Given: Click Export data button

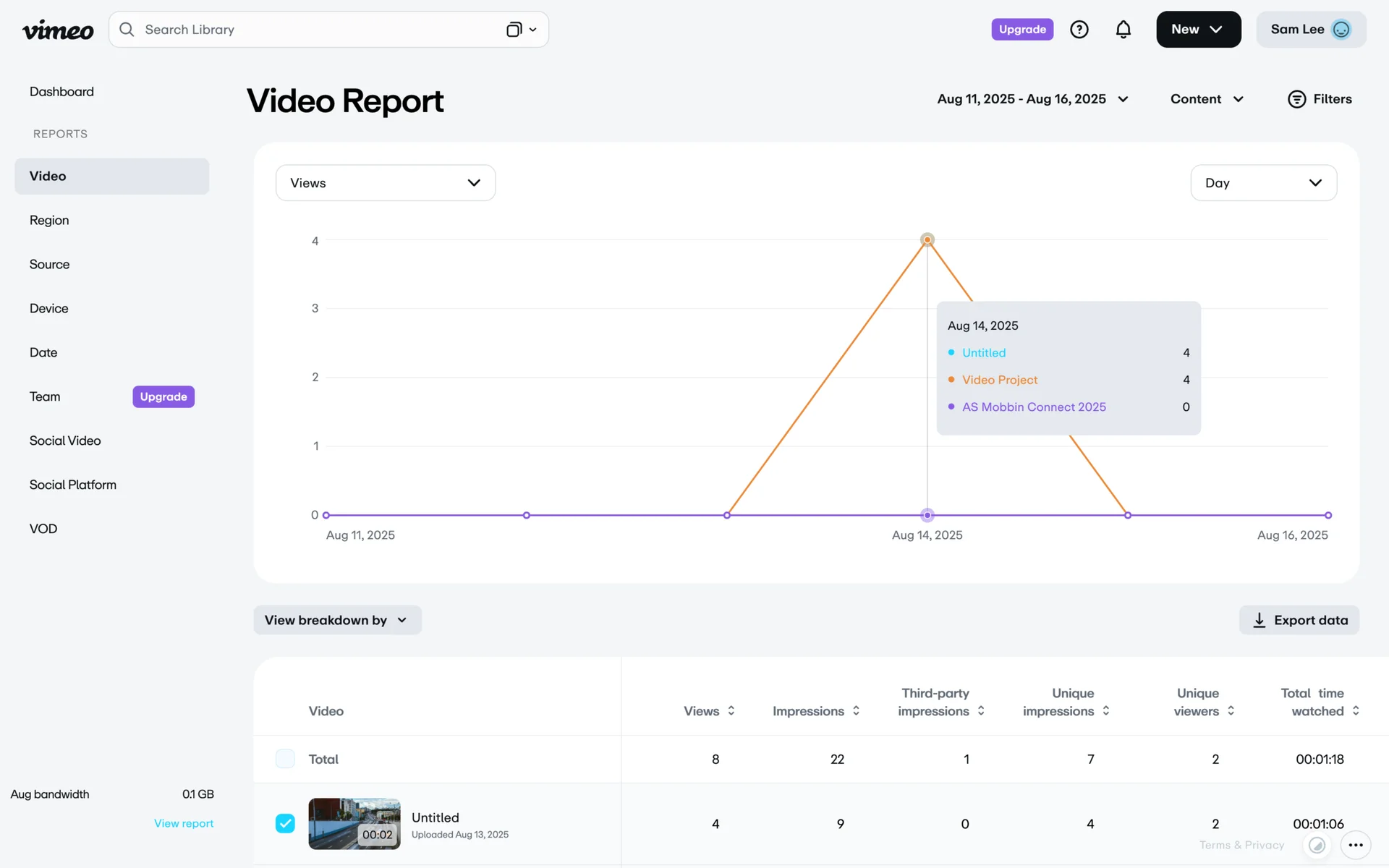Looking at the screenshot, I should 1299,620.
